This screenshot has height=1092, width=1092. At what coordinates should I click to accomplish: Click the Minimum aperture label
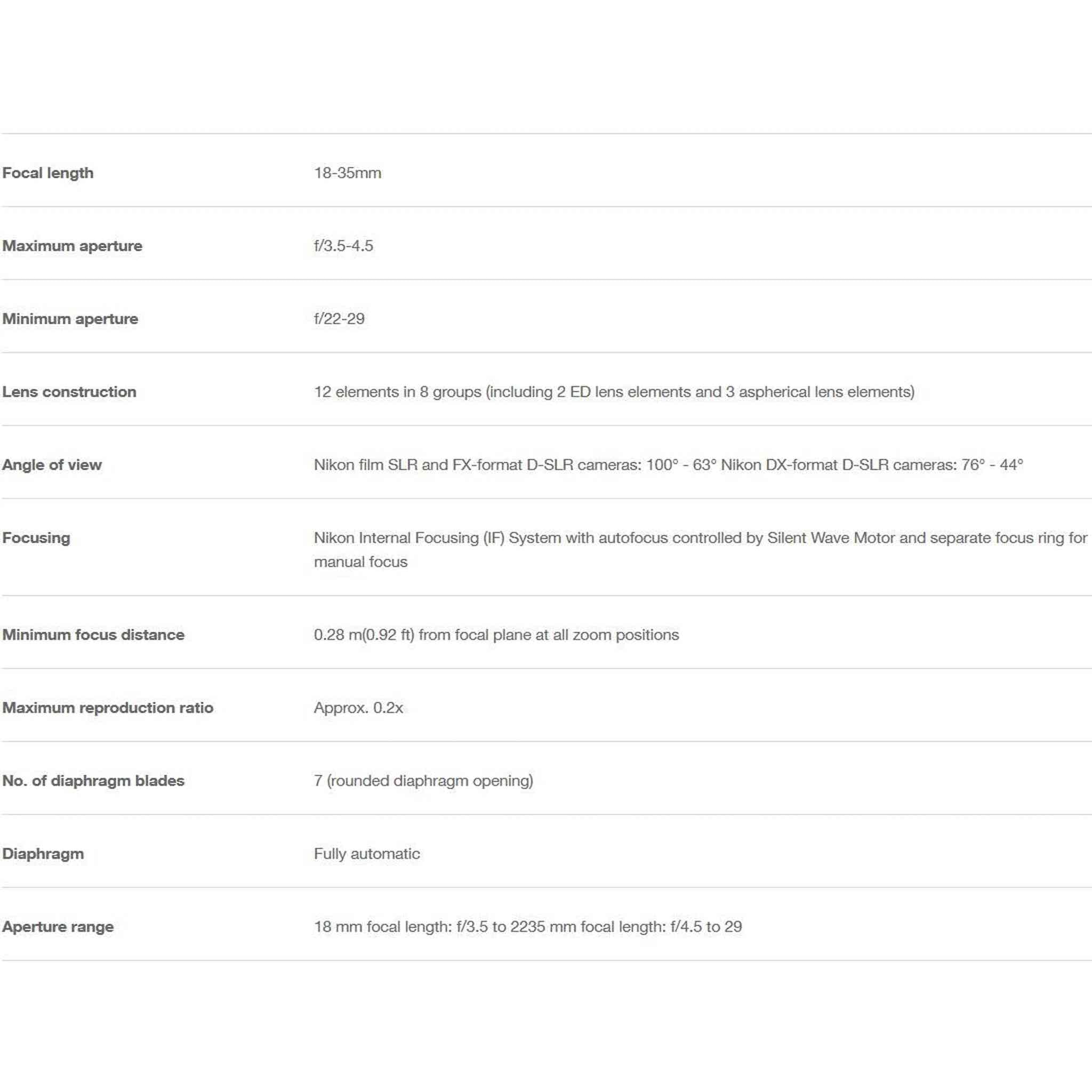70,319
